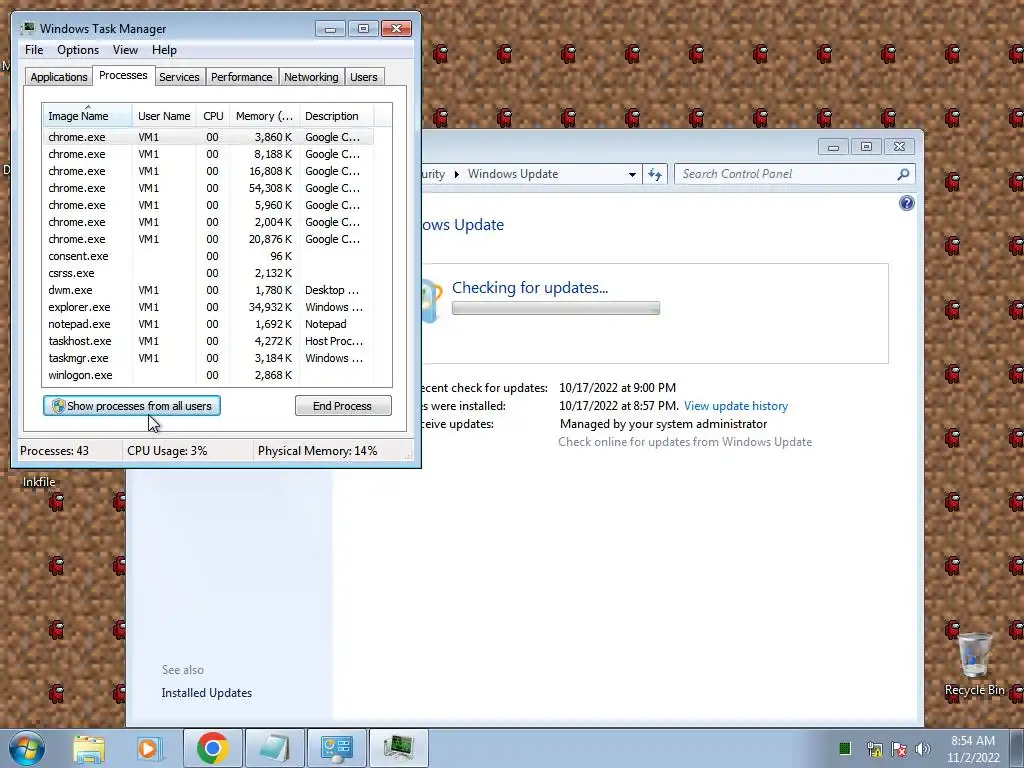
Task: Open Google Chrome taskbar icon
Action: tap(212, 748)
